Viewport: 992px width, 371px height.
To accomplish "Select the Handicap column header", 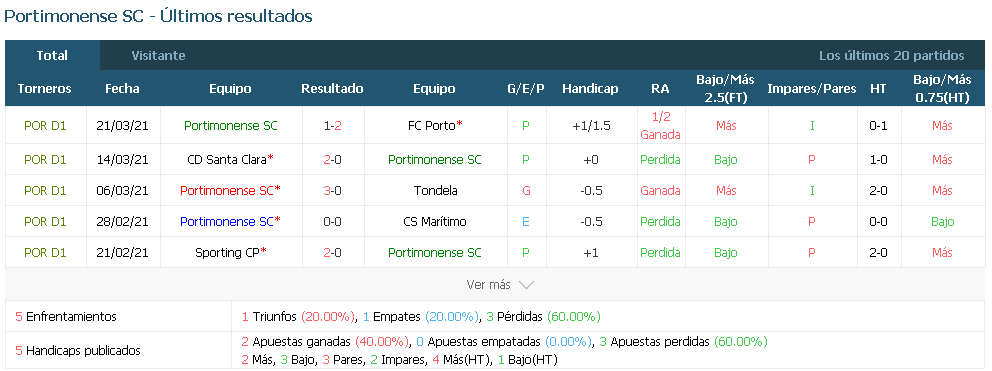I will click(x=590, y=89).
